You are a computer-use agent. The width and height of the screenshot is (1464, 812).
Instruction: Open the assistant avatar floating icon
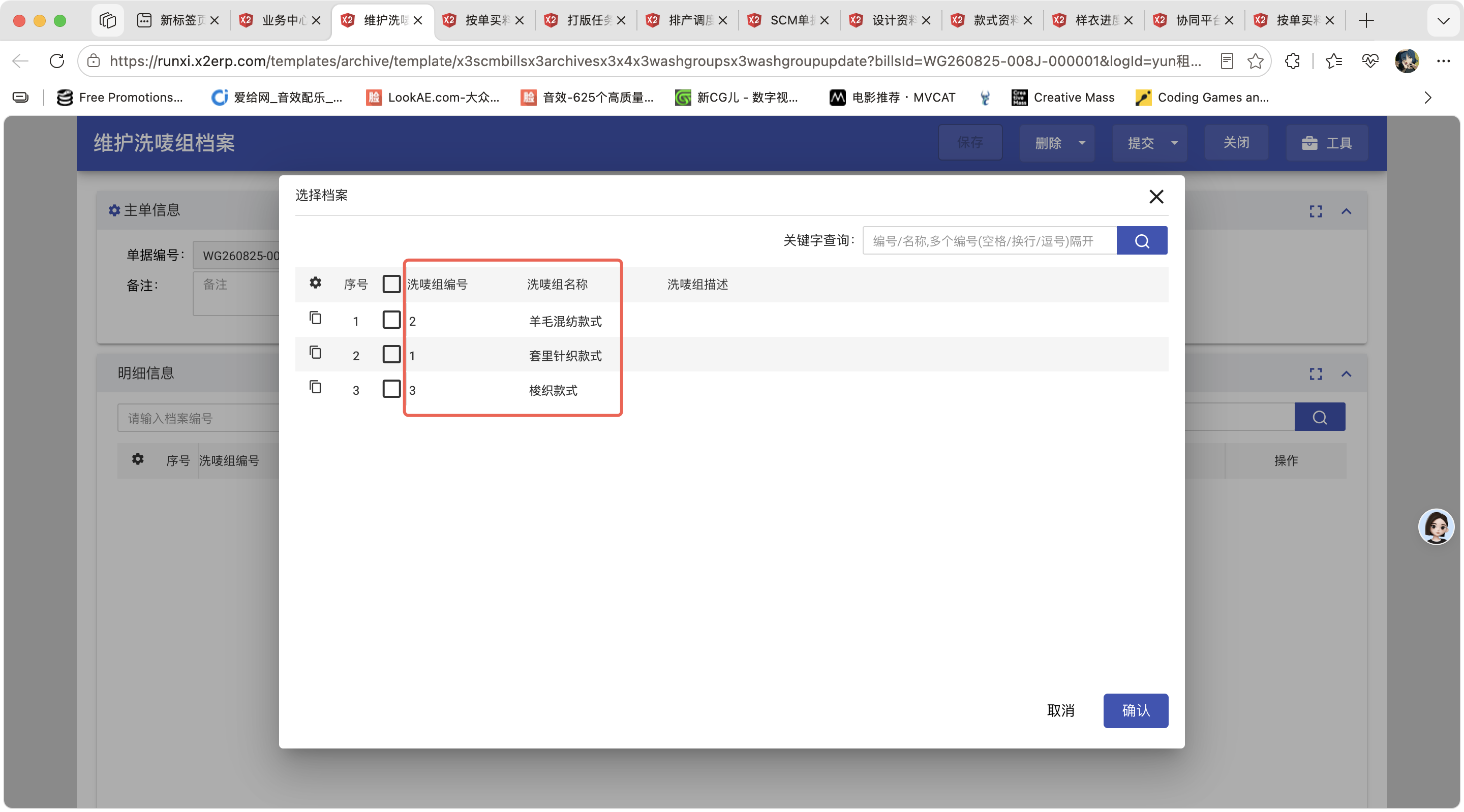click(1436, 526)
